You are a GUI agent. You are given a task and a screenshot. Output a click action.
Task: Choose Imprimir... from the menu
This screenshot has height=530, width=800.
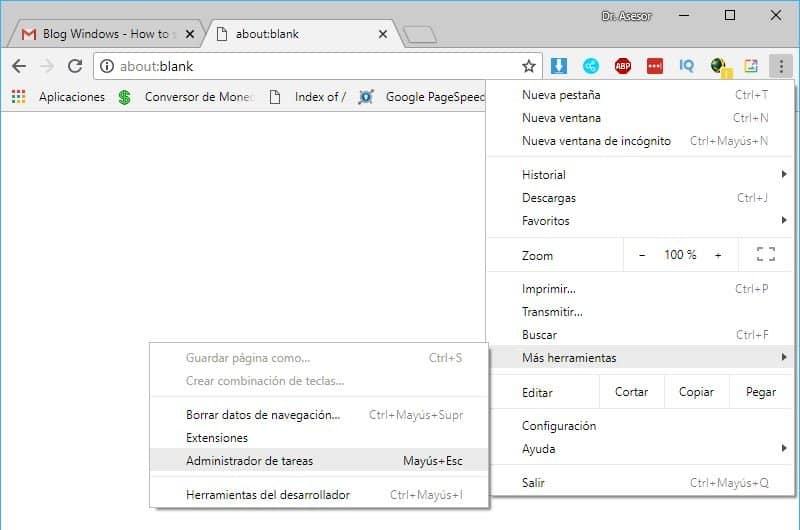point(640,289)
